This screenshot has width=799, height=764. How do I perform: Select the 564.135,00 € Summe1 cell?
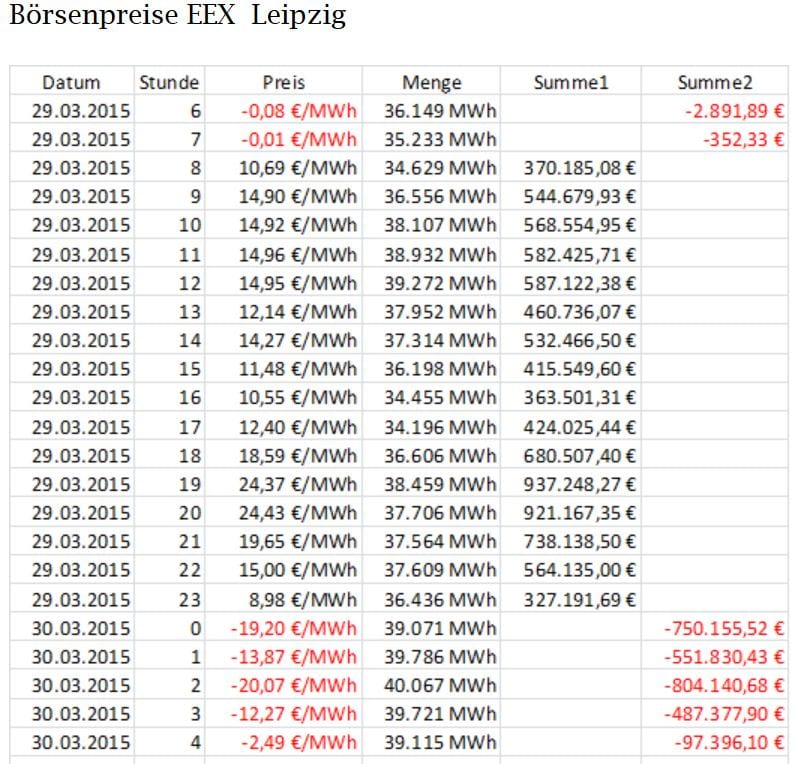(x=580, y=571)
